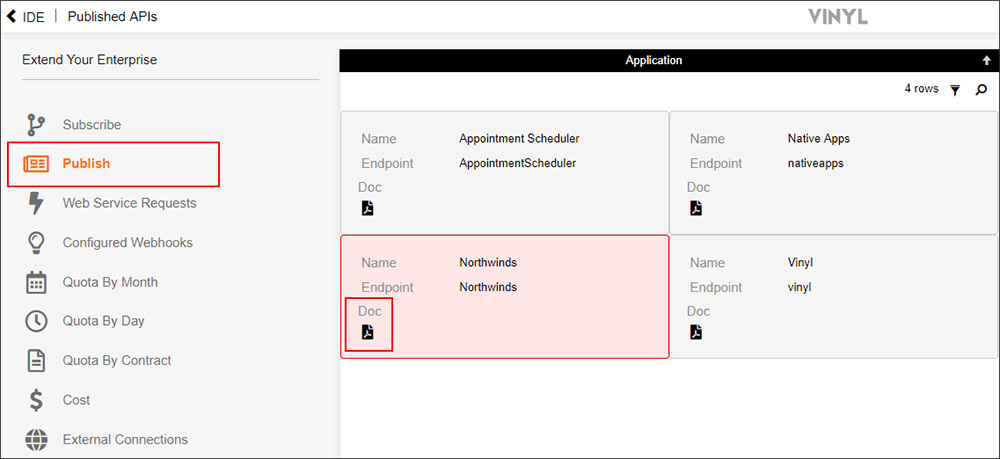Click the Web Service Requests lightning icon
Viewport: 1000px width, 459px height.
click(x=36, y=203)
